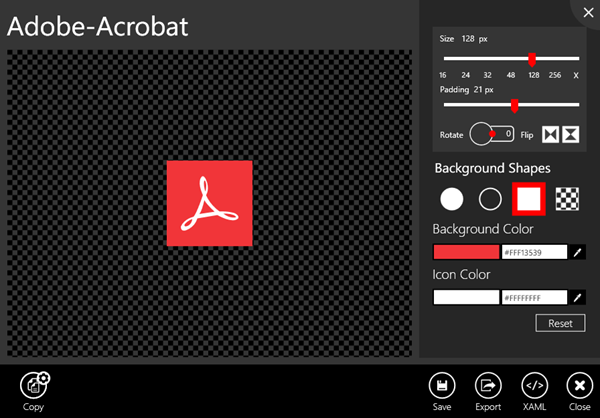Click the small gear on the Copy icon
This screenshot has width=600, height=418.
(x=44, y=378)
